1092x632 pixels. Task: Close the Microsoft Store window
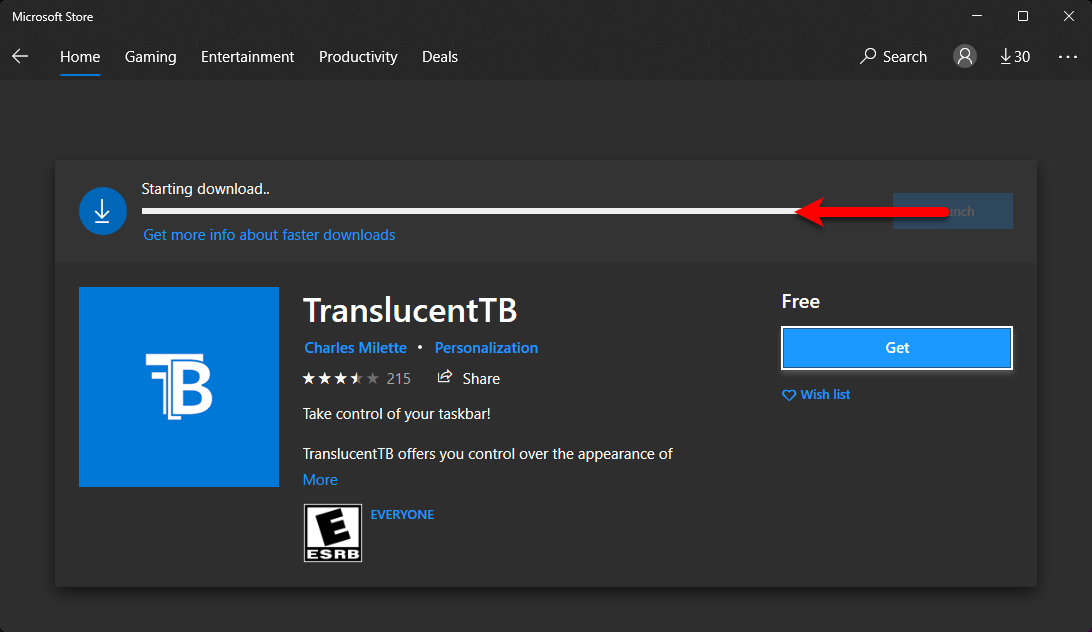point(1069,16)
